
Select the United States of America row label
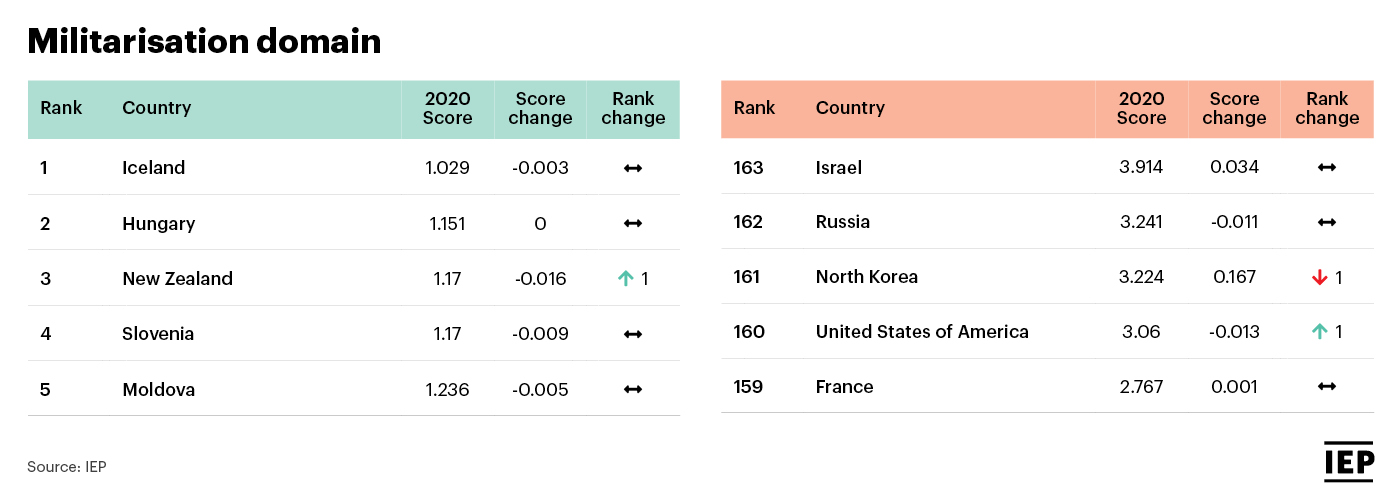tap(922, 332)
